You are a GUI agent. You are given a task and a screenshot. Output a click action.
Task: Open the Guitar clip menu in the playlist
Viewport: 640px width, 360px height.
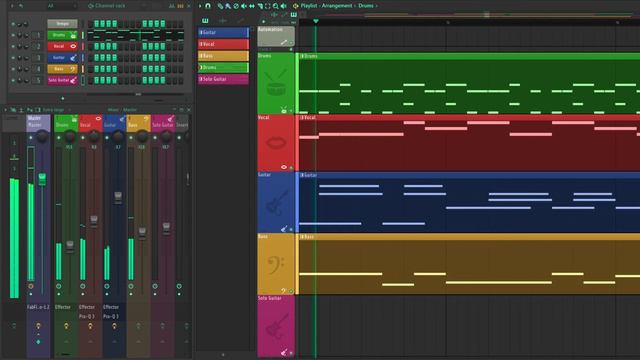point(302,175)
